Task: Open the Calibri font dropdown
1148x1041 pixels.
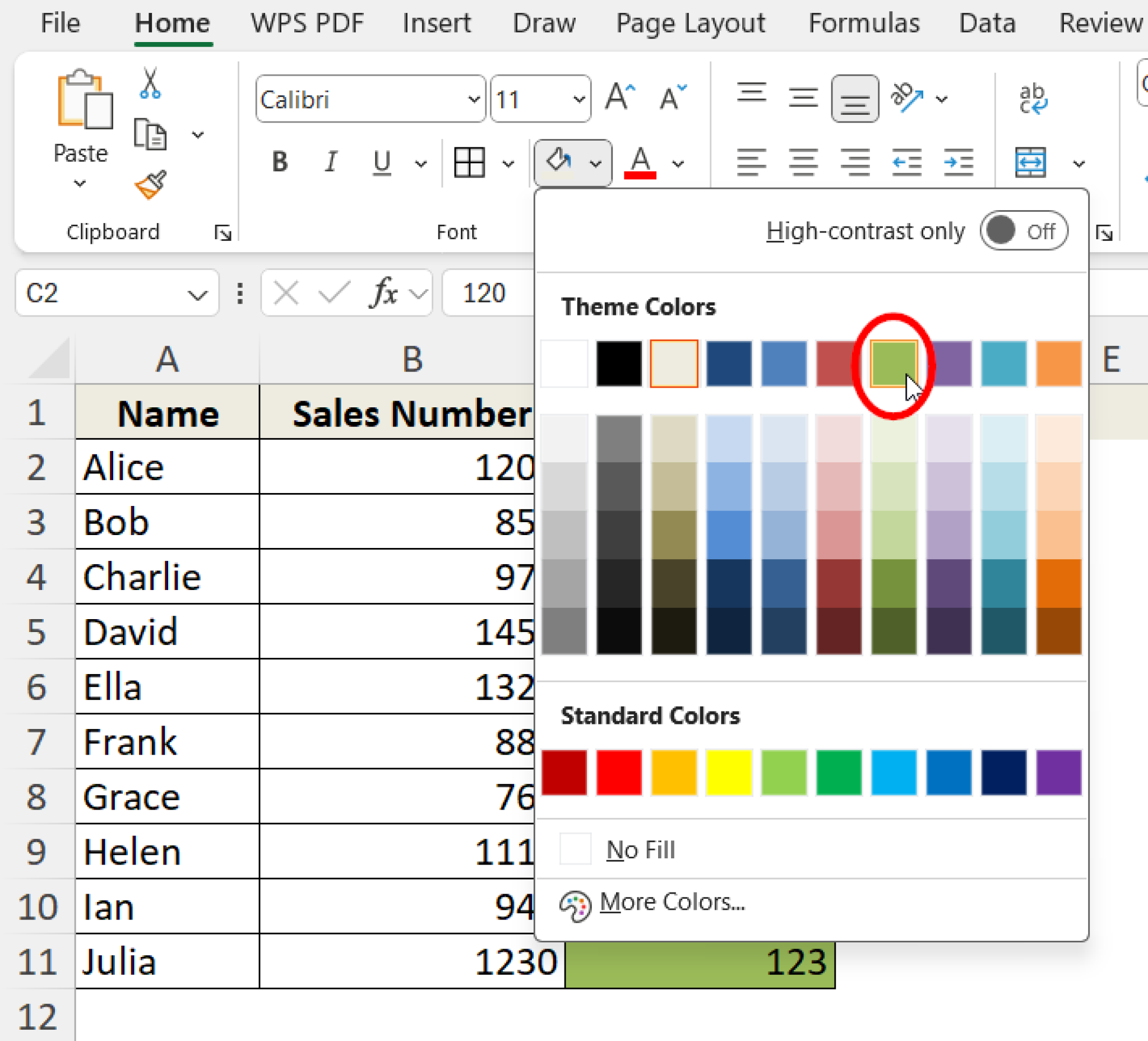Action: point(474,100)
